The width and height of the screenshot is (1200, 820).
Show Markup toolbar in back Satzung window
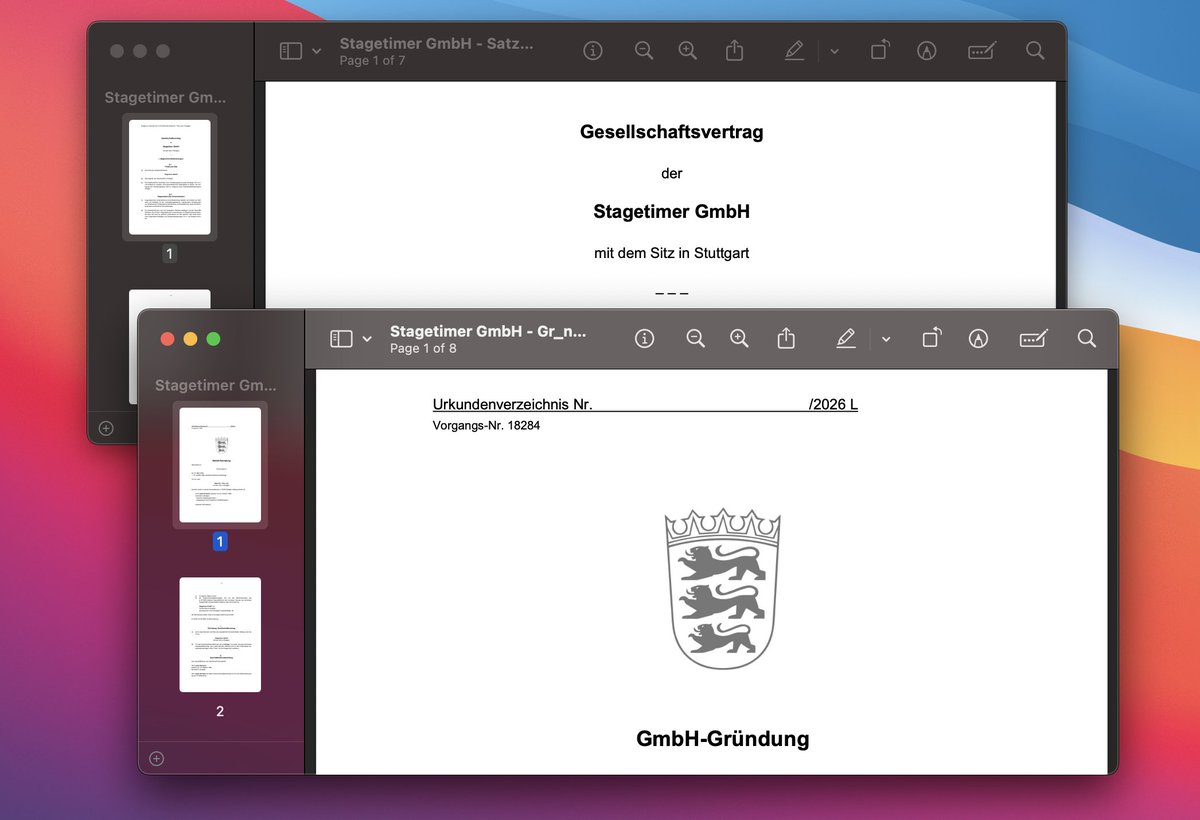click(x=927, y=50)
